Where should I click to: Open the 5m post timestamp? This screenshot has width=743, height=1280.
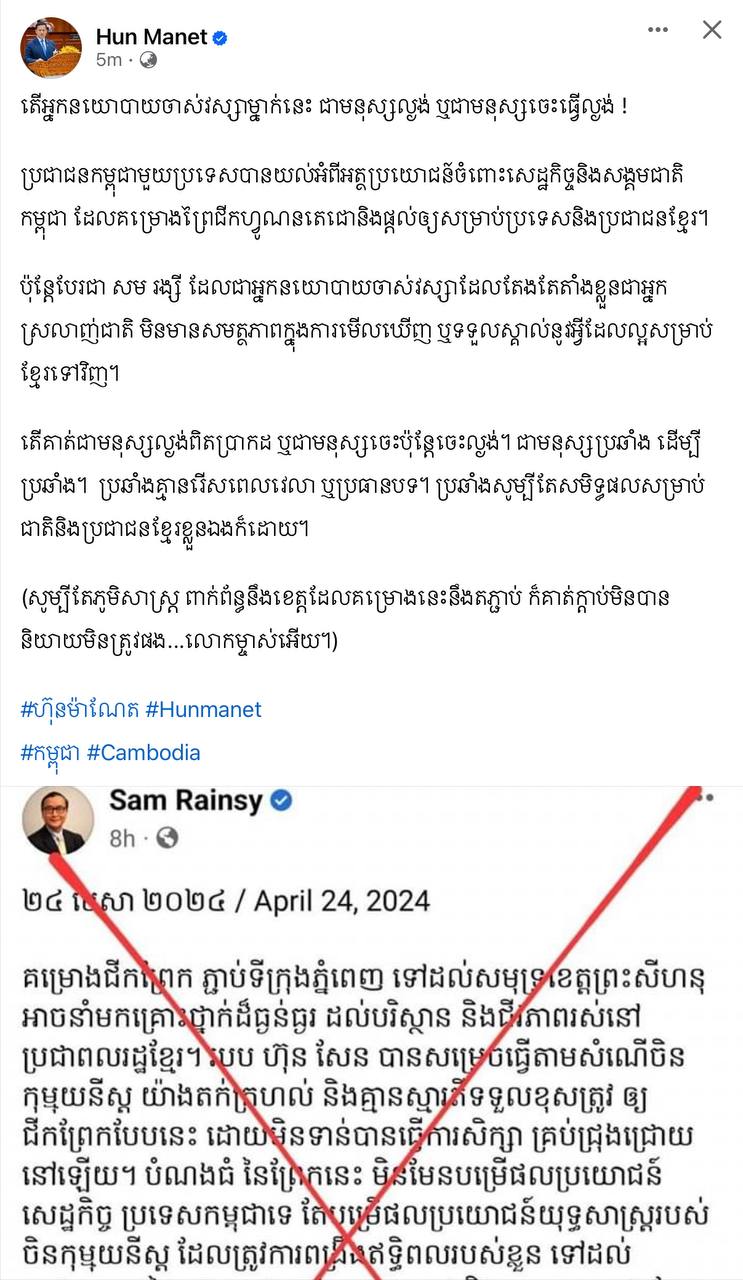pos(108,60)
